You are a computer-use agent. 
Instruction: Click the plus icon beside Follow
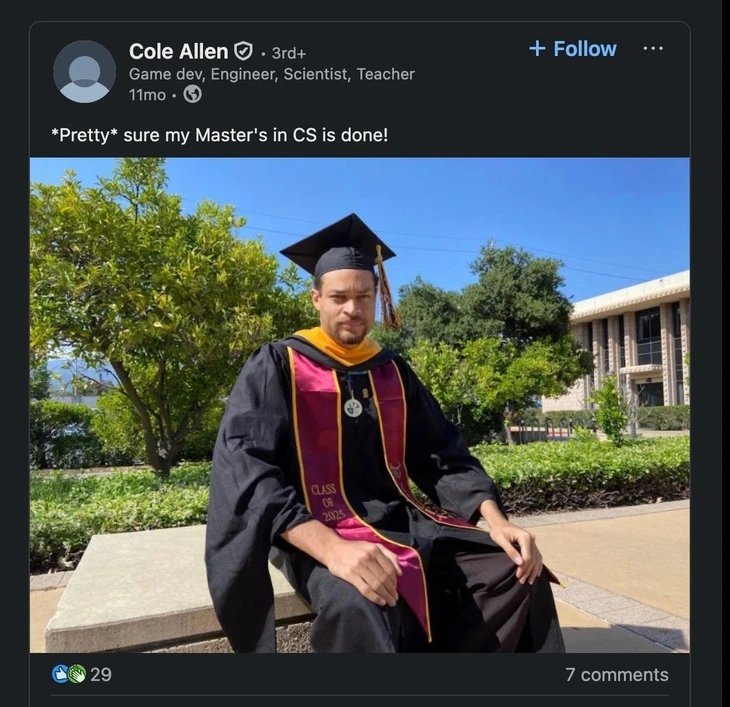coord(537,49)
